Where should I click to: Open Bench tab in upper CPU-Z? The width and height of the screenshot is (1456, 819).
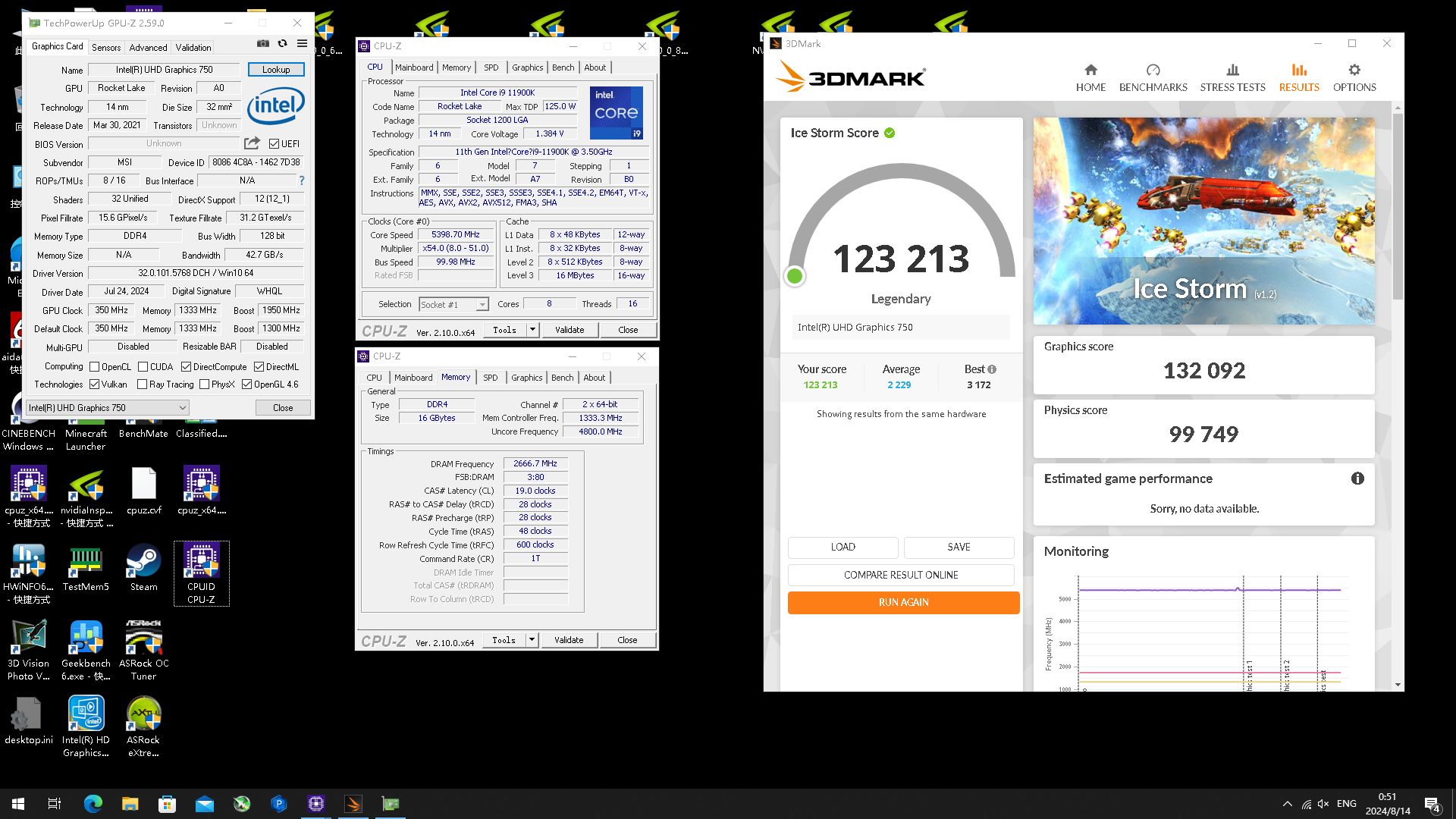point(563,67)
